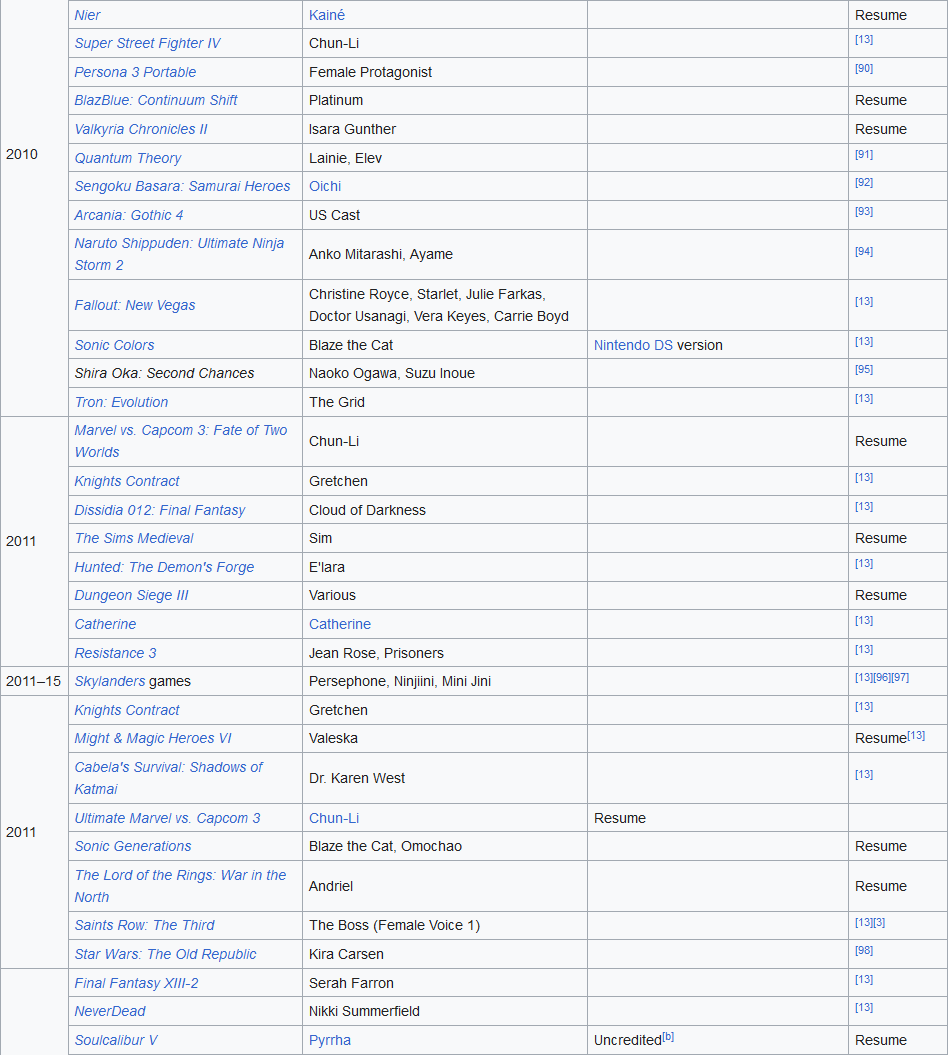
Task: Open the Sonic Generations link
Action: (133, 846)
